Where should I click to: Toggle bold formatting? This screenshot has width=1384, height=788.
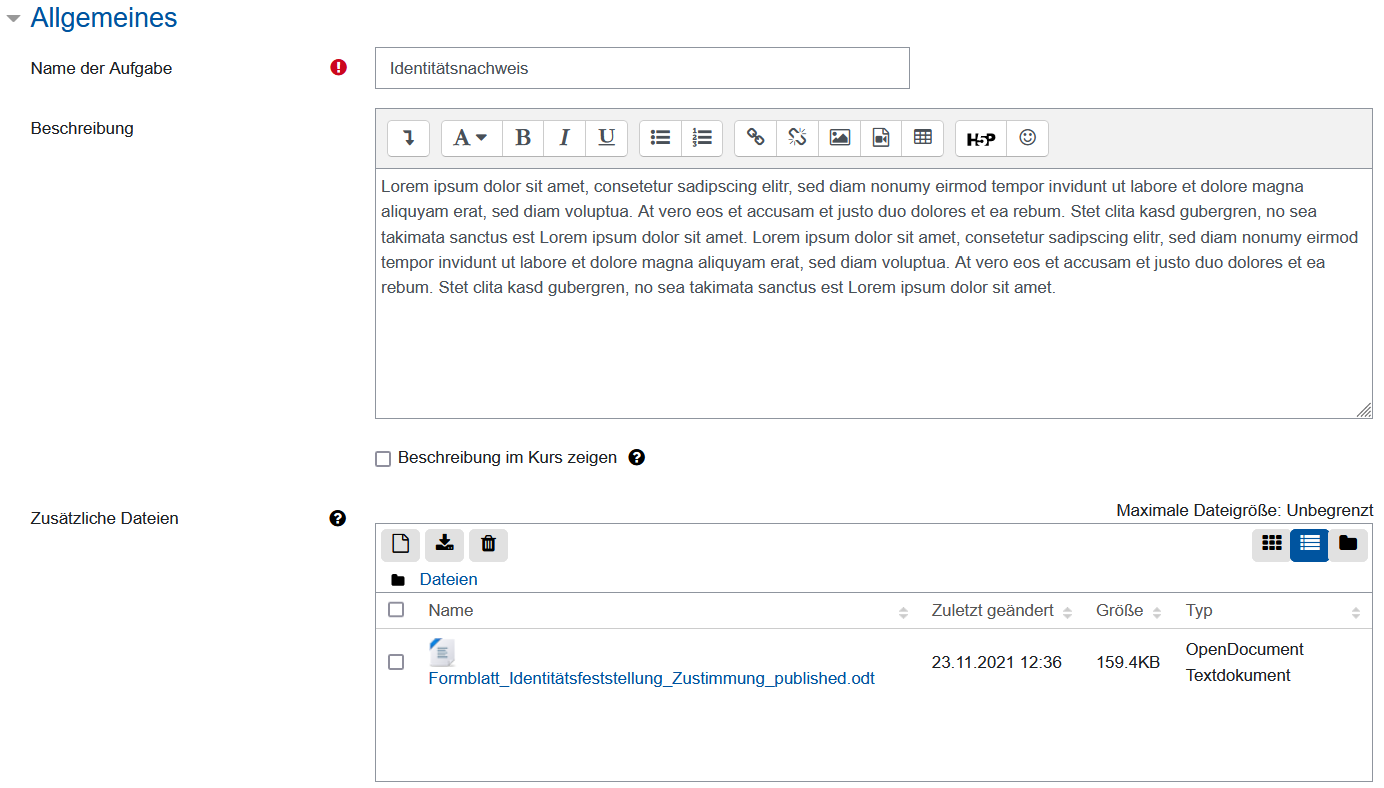pos(523,138)
